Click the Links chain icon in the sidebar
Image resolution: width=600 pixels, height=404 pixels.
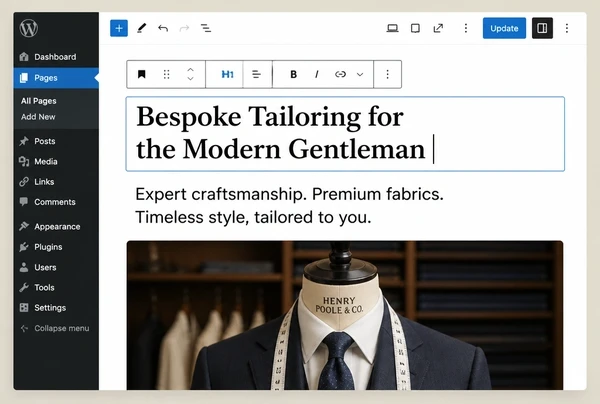click(x=24, y=182)
